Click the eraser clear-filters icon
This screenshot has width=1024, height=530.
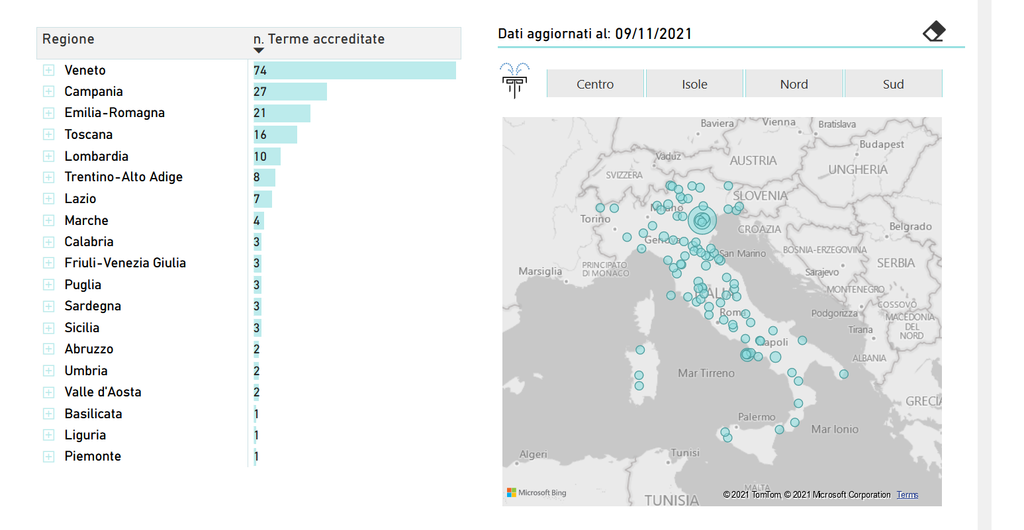934,32
